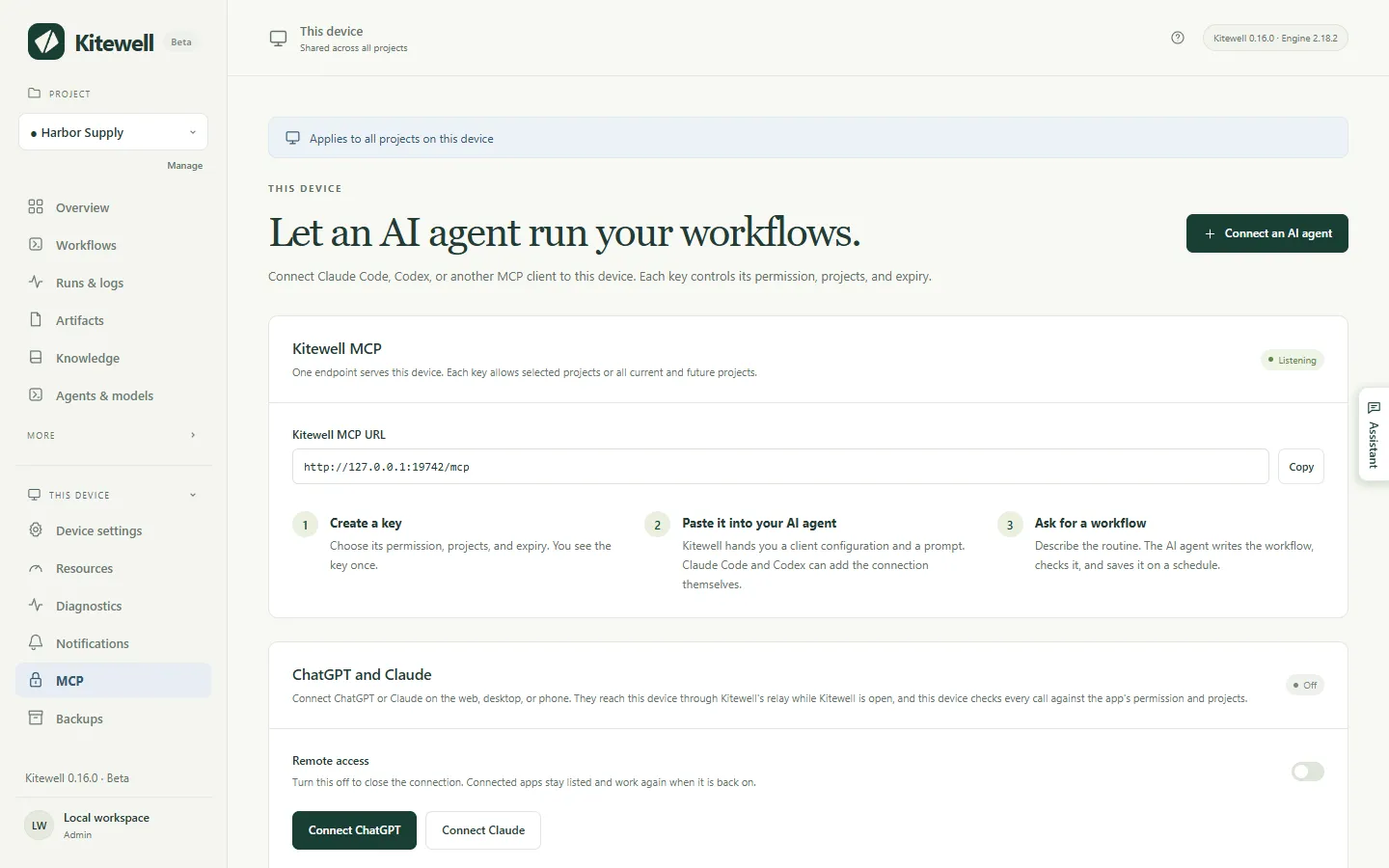1389x868 pixels.
Task: Click the Backups archive icon
Action: coord(36,718)
